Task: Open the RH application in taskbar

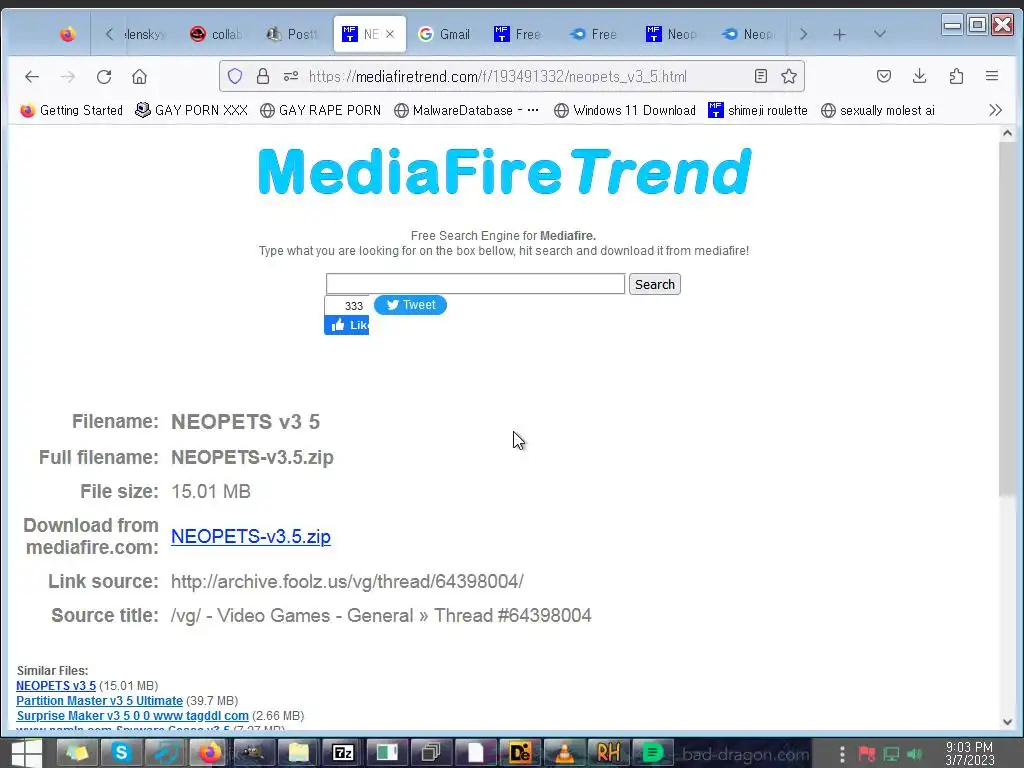Action: pos(608,752)
